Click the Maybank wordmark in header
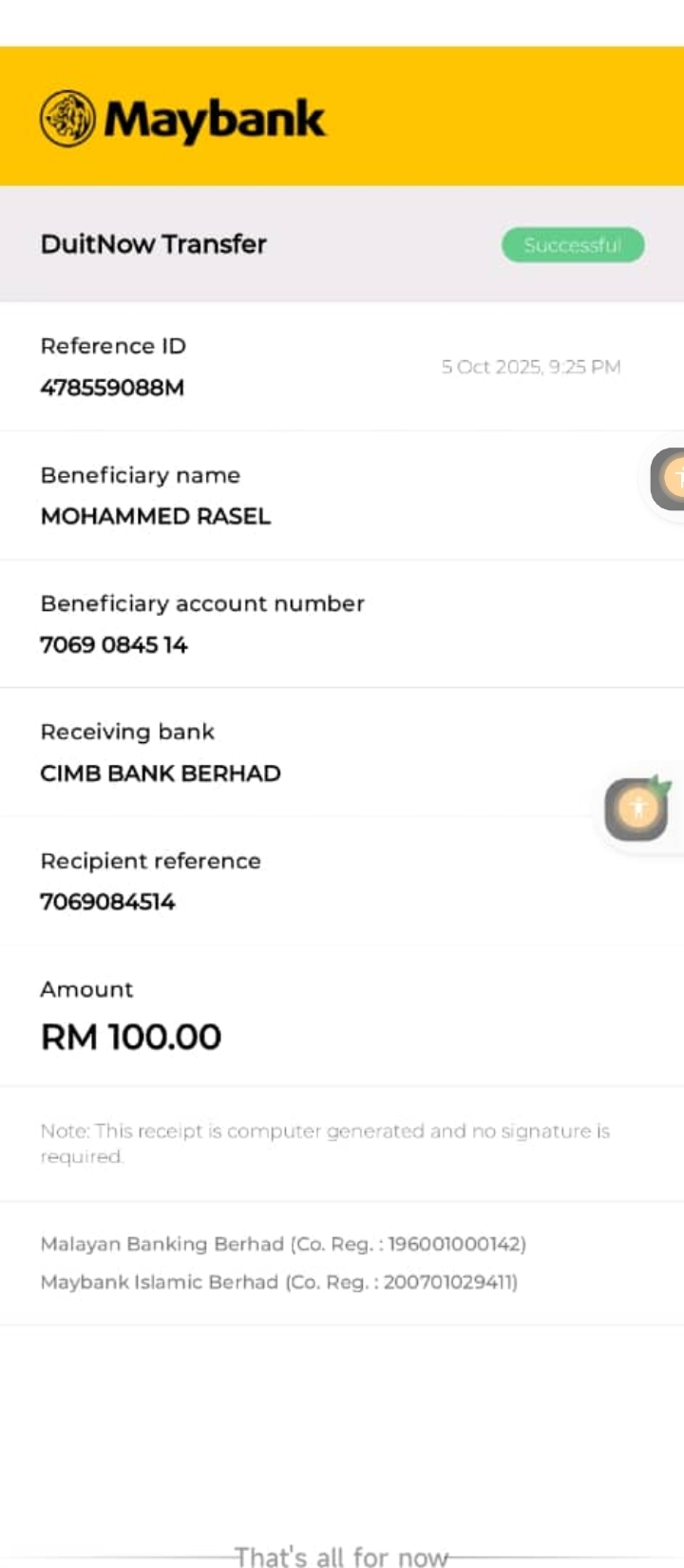684x1568 pixels. click(215, 121)
